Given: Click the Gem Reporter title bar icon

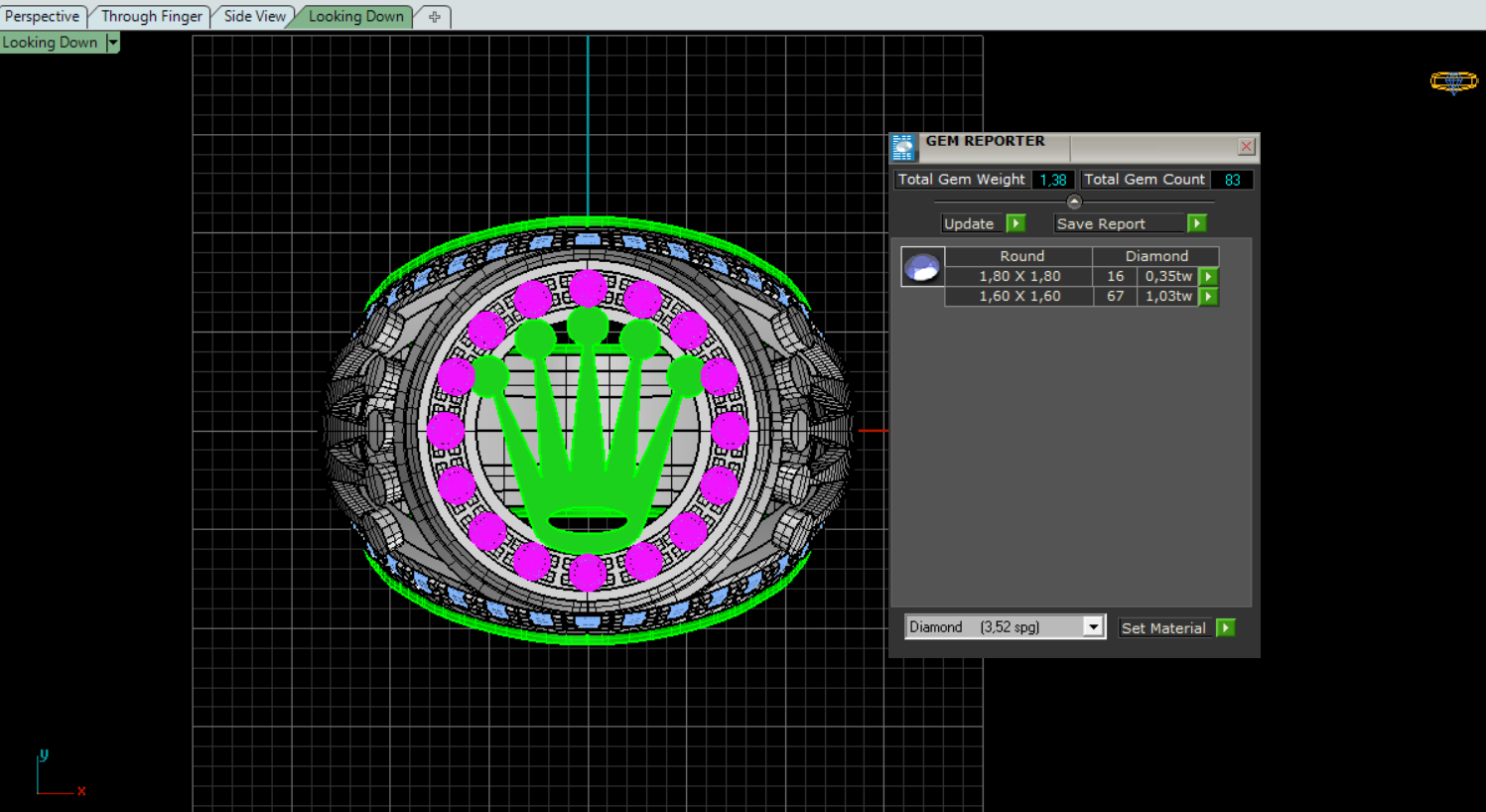Looking at the screenshot, I should point(903,147).
